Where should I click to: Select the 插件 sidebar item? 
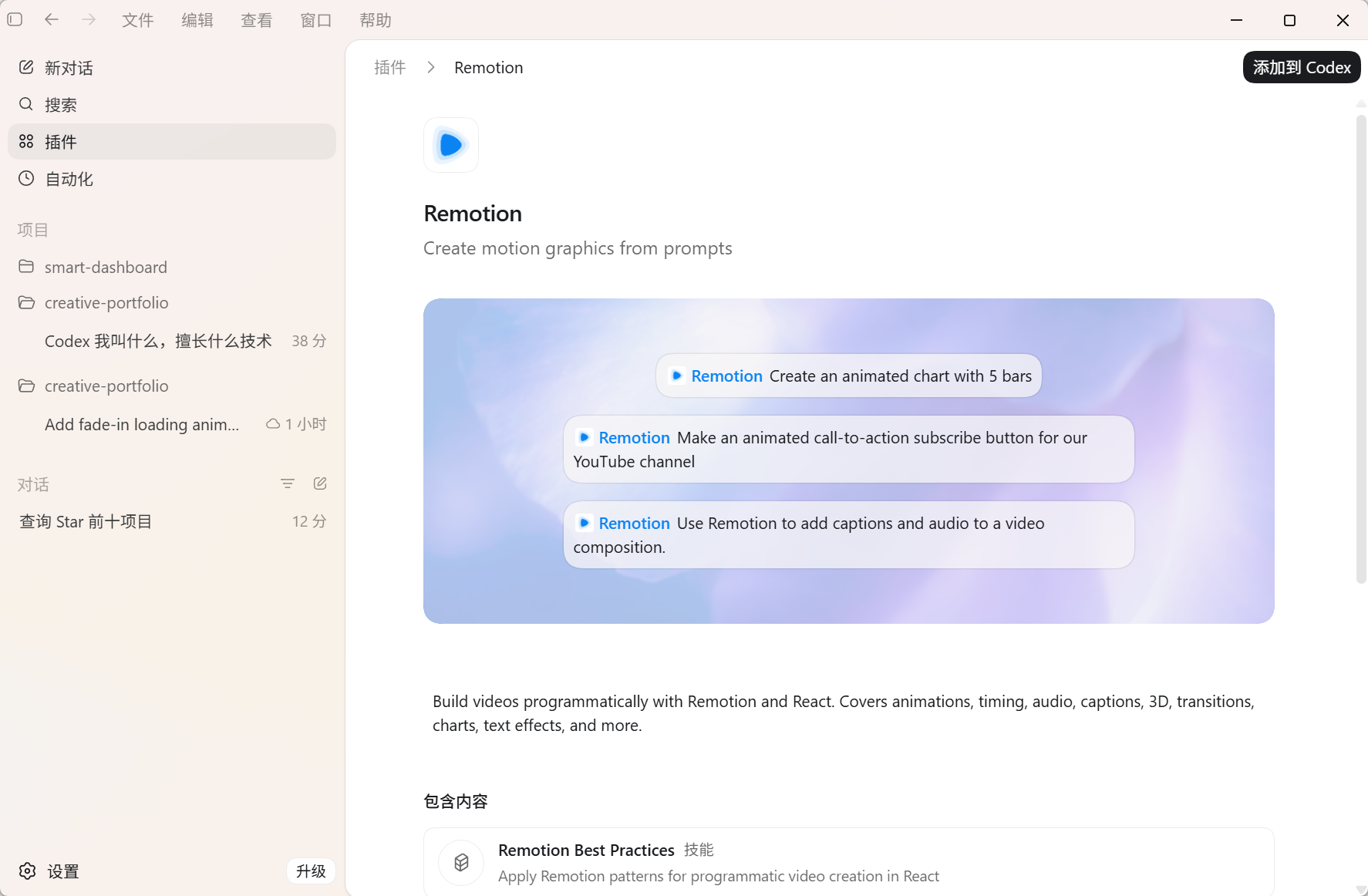[x=172, y=141]
